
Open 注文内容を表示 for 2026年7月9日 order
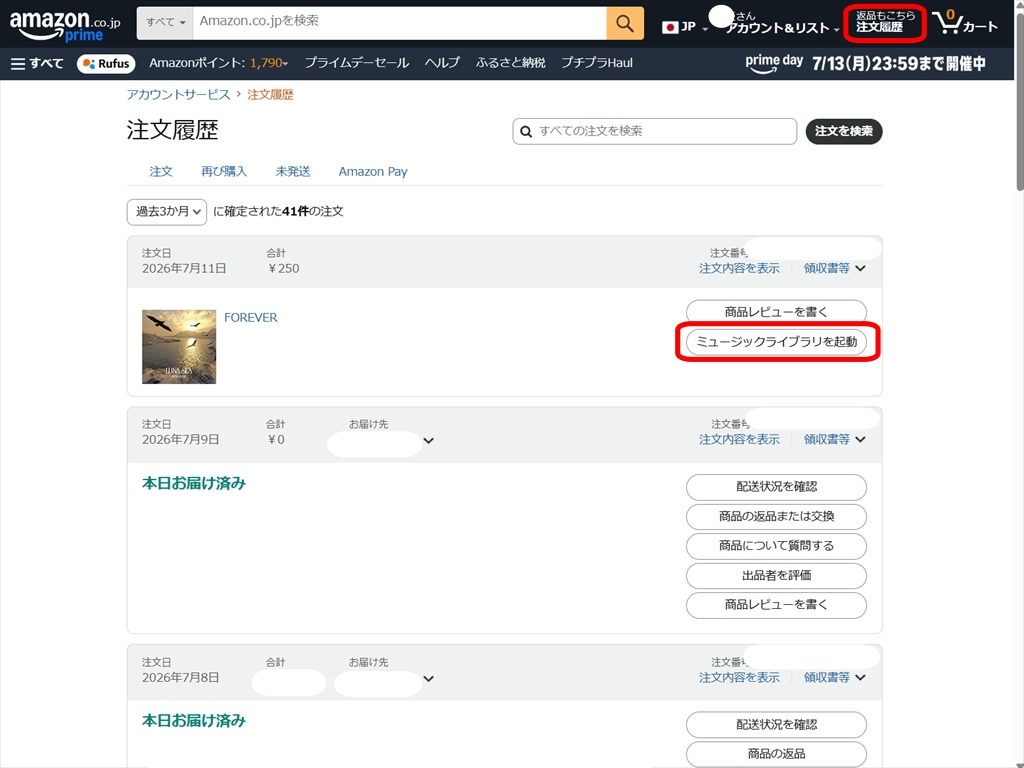pos(739,440)
